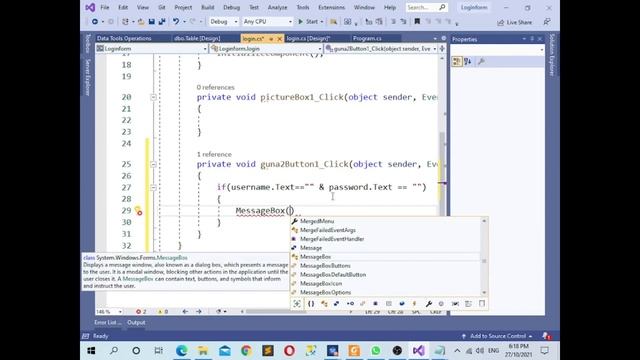This screenshot has width=640, height=360.
Task: Toggle Namespaces braces filter in IntelliSense
Action: pos(311,304)
